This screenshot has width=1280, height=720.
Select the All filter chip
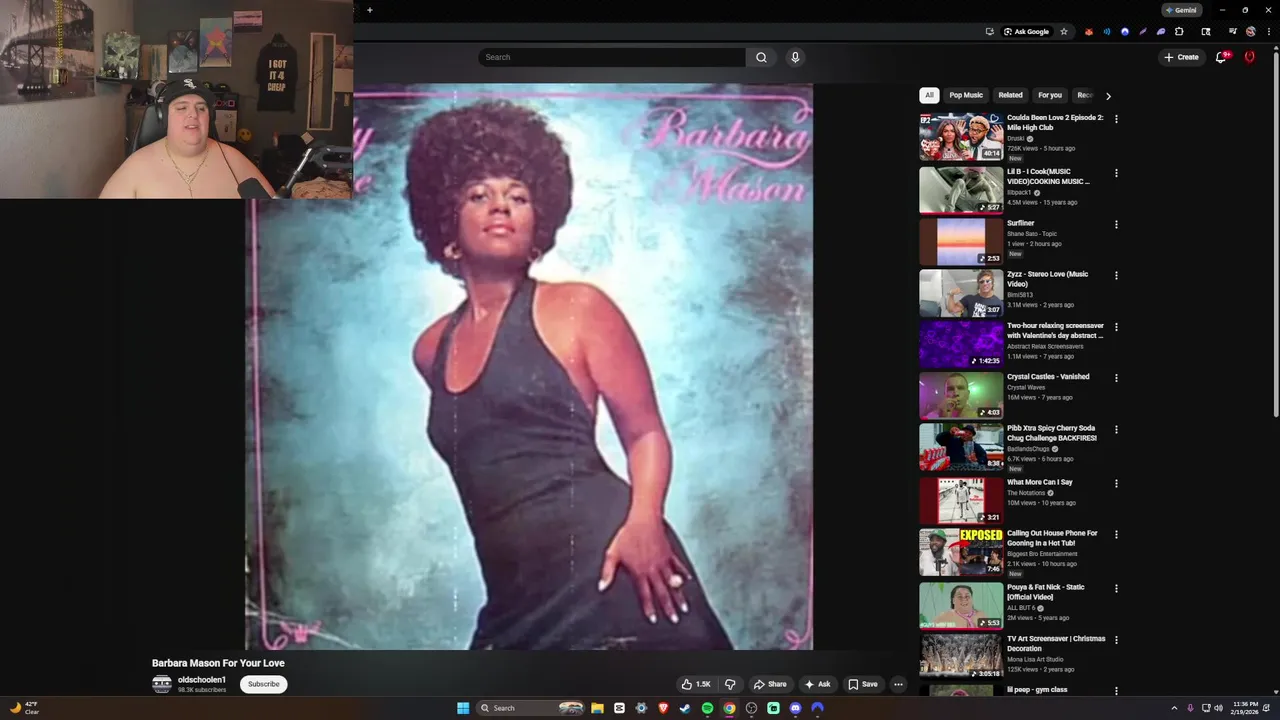click(929, 95)
